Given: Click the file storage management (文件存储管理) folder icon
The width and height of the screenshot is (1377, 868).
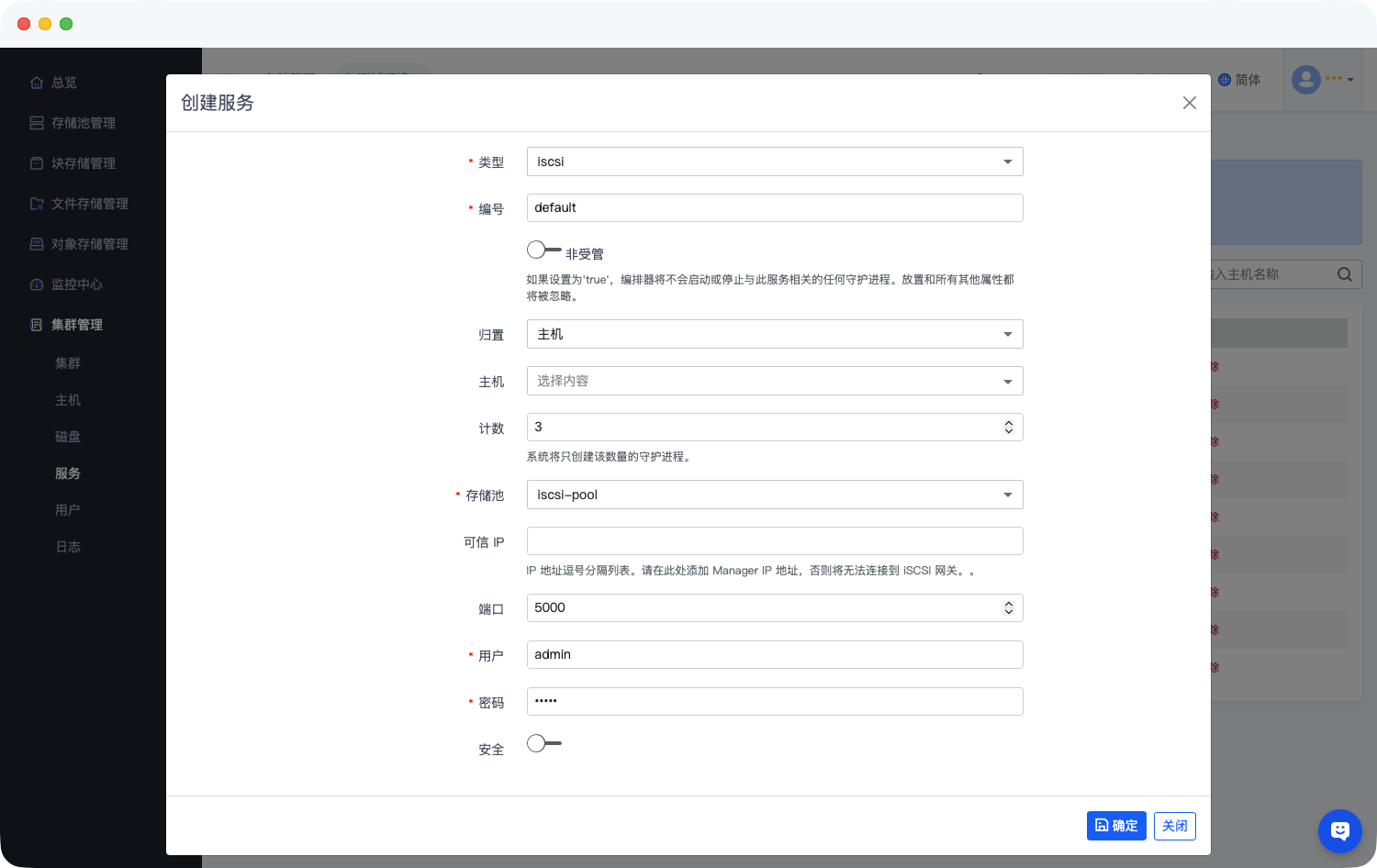Looking at the screenshot, I should [37, 204].
